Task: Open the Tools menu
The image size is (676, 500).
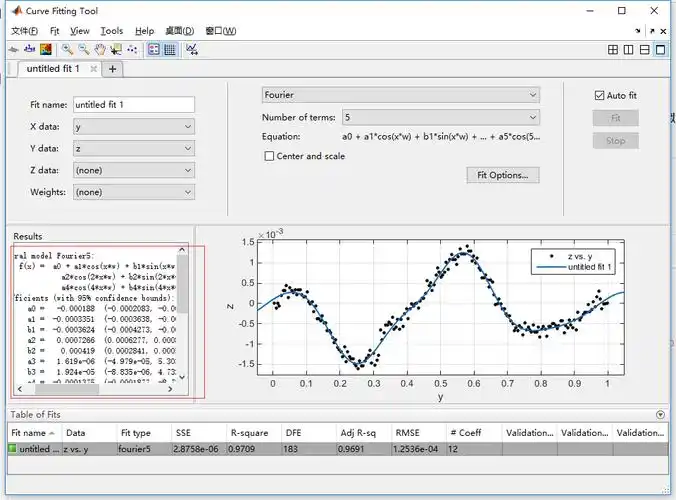Action: (x=111, y=31)
